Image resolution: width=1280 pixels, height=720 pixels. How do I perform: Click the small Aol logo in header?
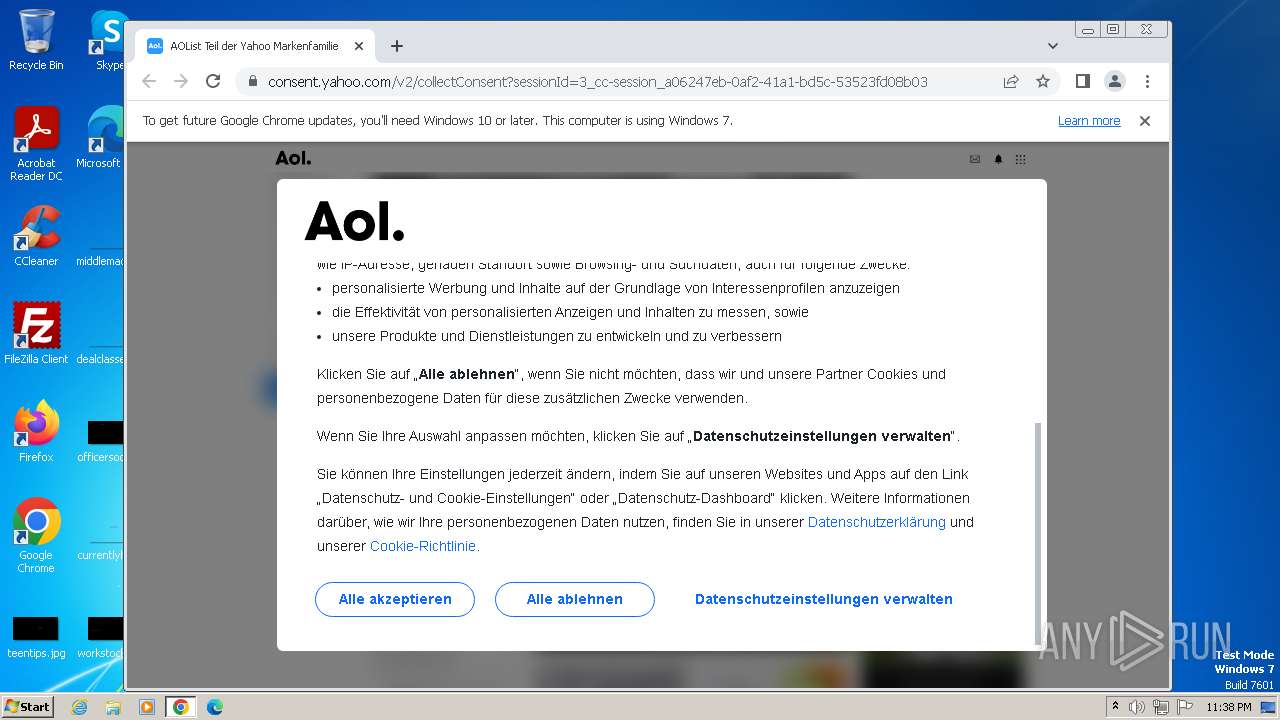point(293,158)
